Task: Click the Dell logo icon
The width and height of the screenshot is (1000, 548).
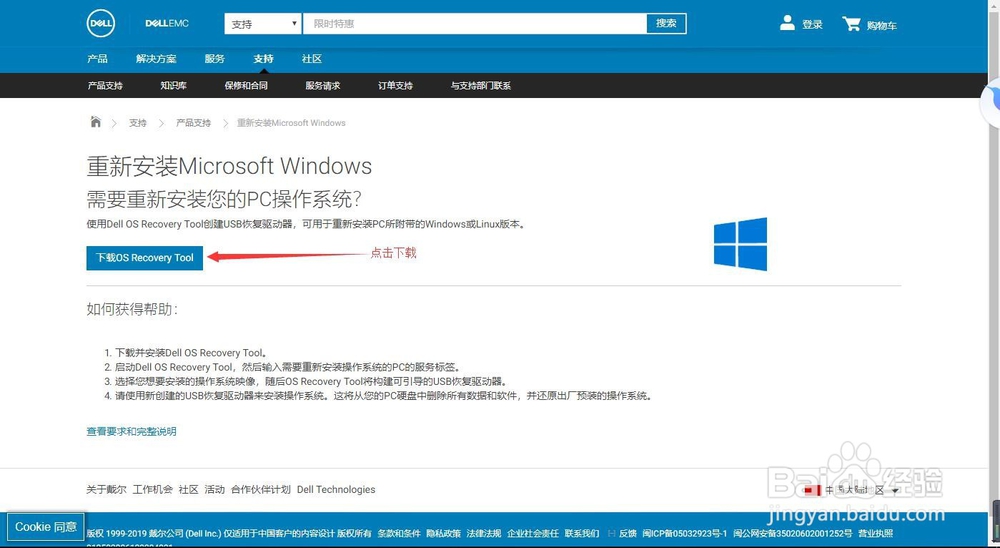Action: point(101,24)
